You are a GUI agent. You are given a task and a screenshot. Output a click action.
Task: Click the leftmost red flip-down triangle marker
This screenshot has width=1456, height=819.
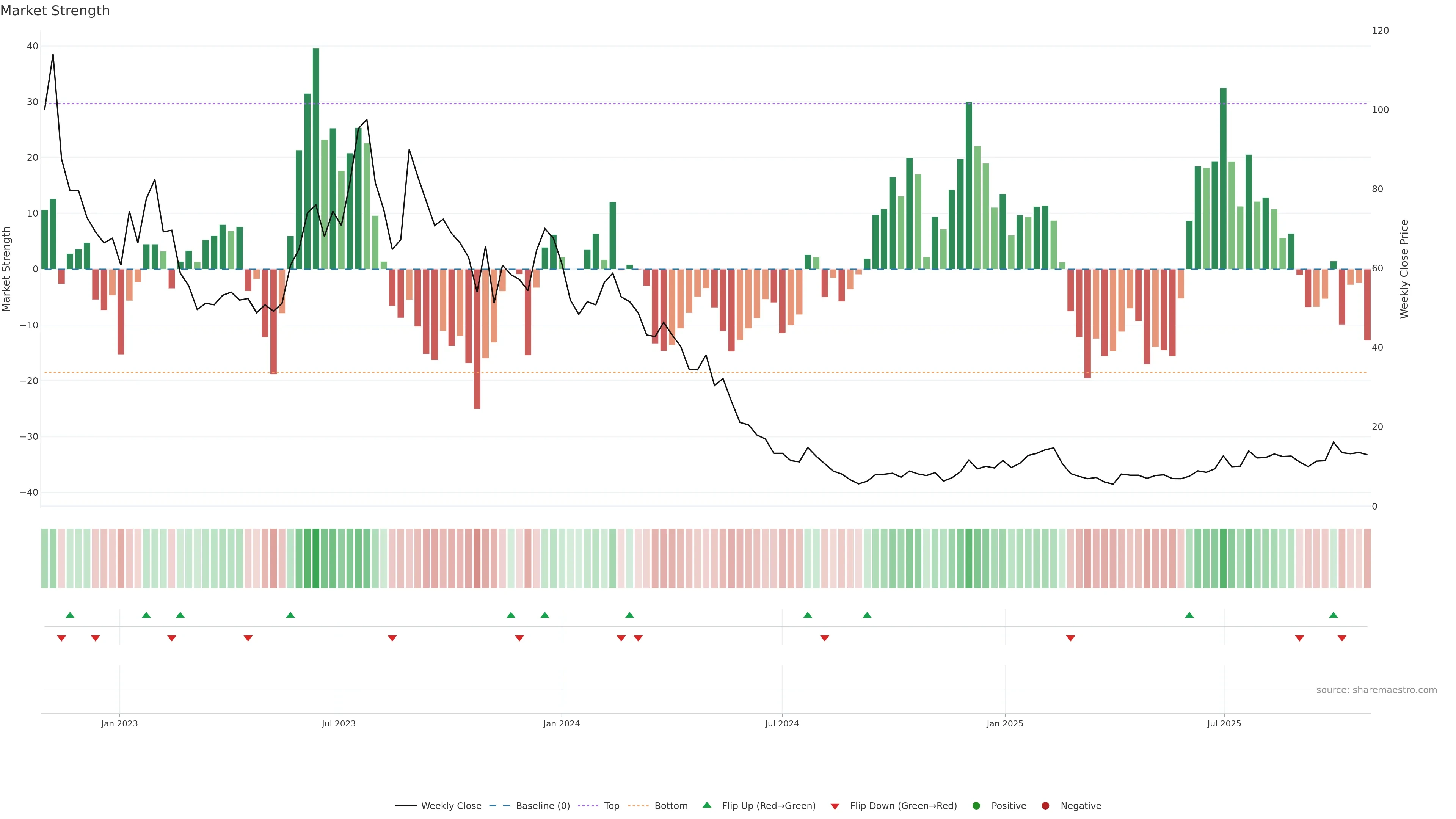pos(61,638)
